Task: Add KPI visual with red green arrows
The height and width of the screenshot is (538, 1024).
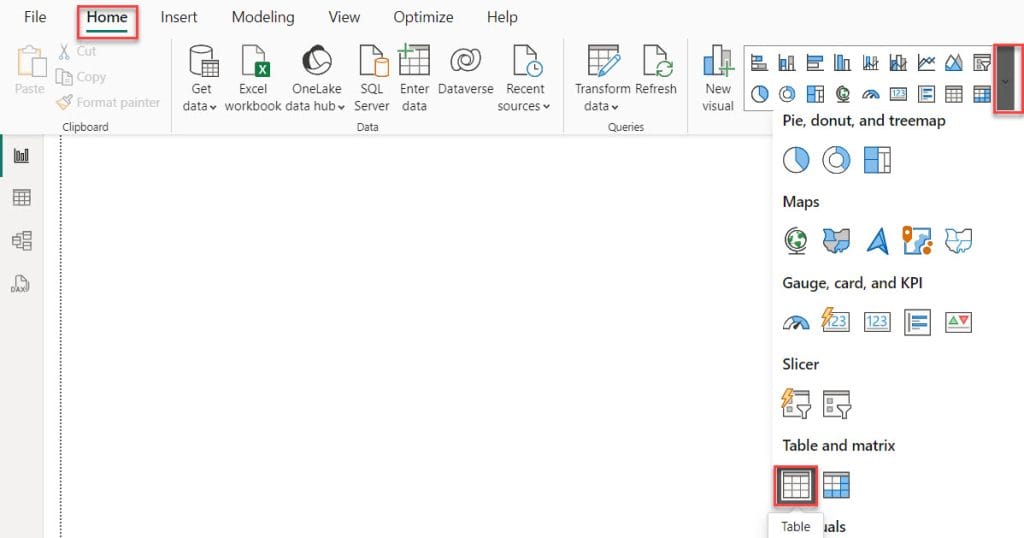Action: (958, 322)
